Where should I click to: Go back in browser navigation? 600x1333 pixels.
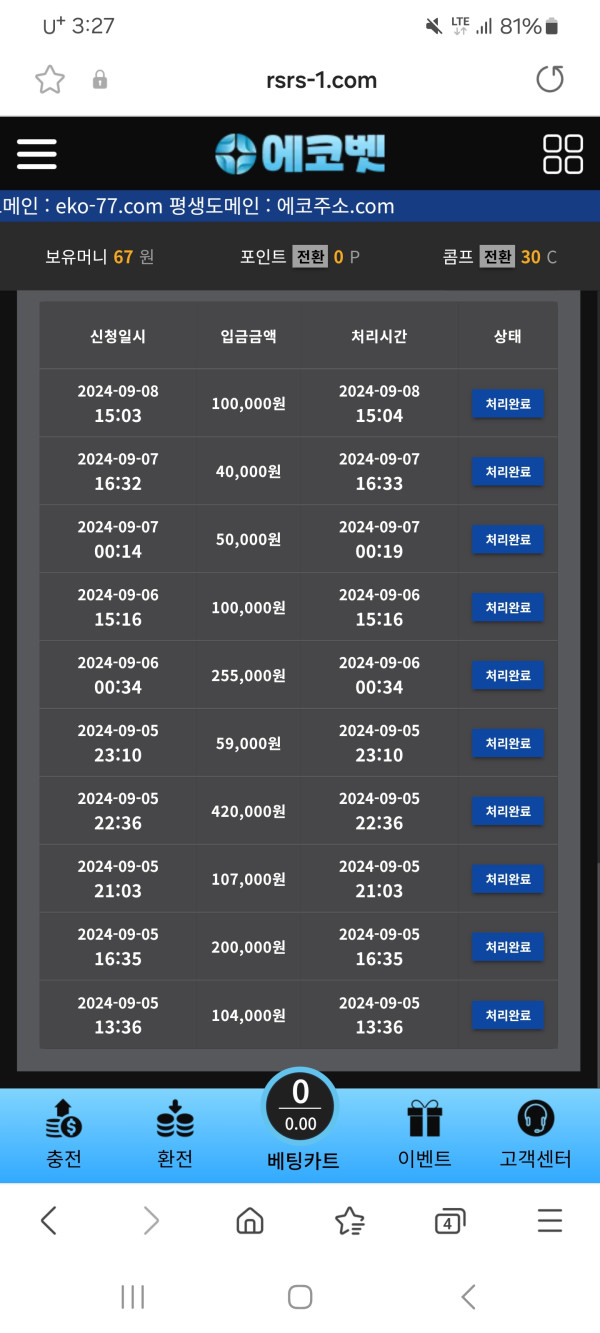coord(48,1220)
